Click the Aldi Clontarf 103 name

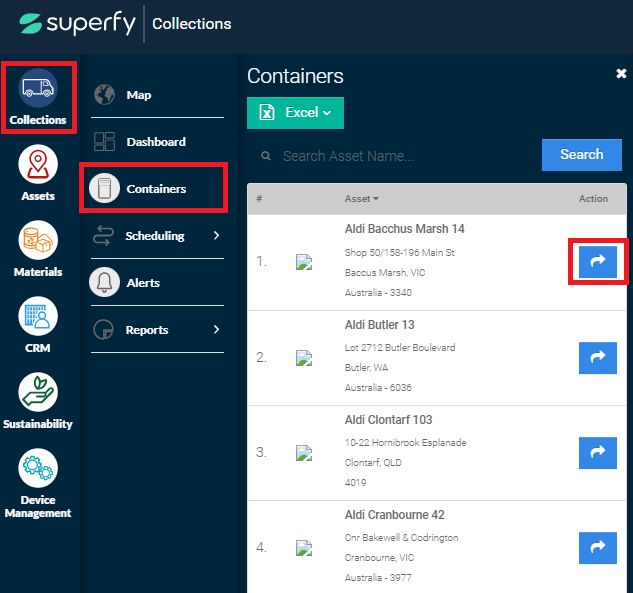coord(388,420)
